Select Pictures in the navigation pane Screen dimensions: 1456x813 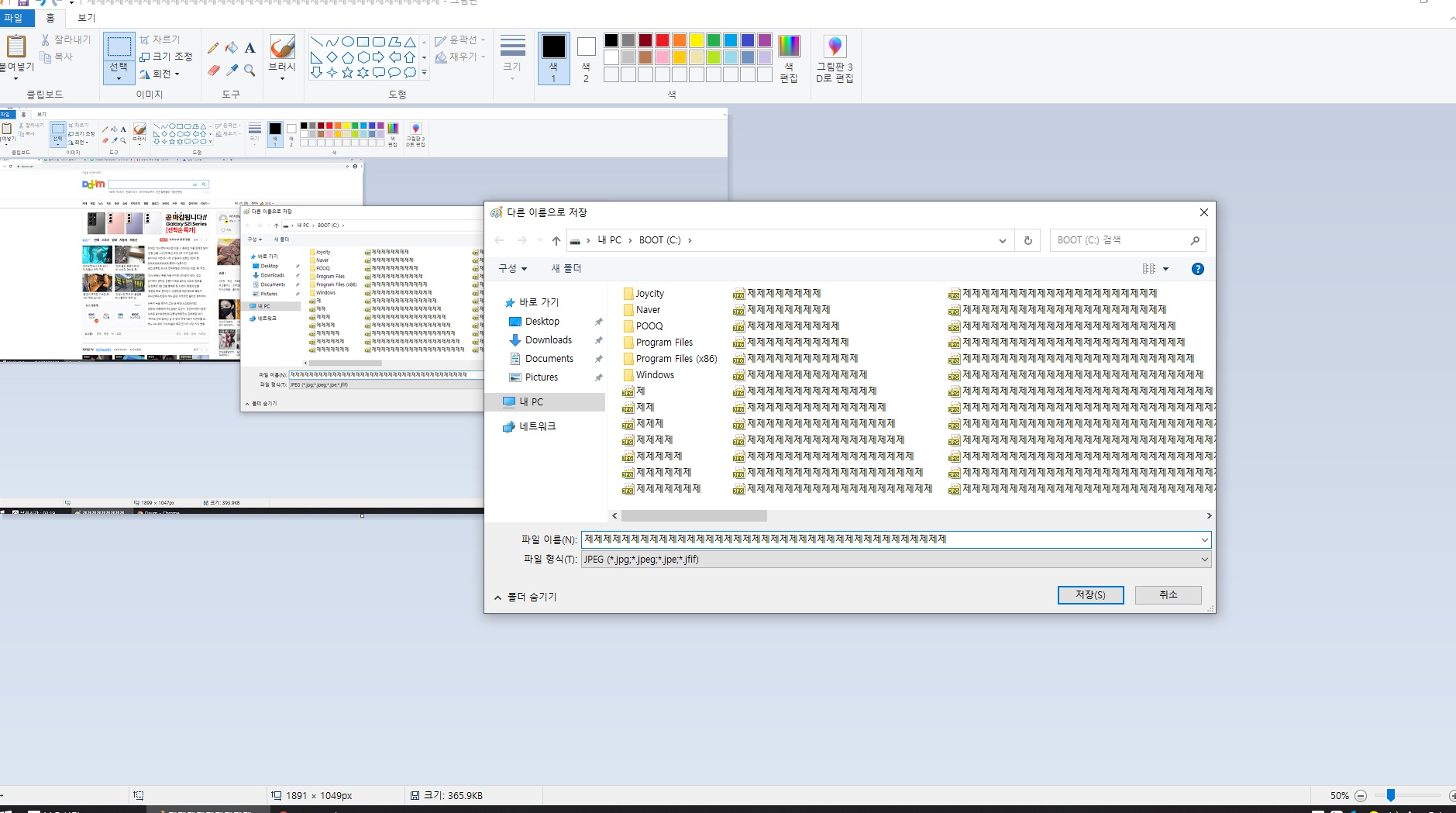542,377
